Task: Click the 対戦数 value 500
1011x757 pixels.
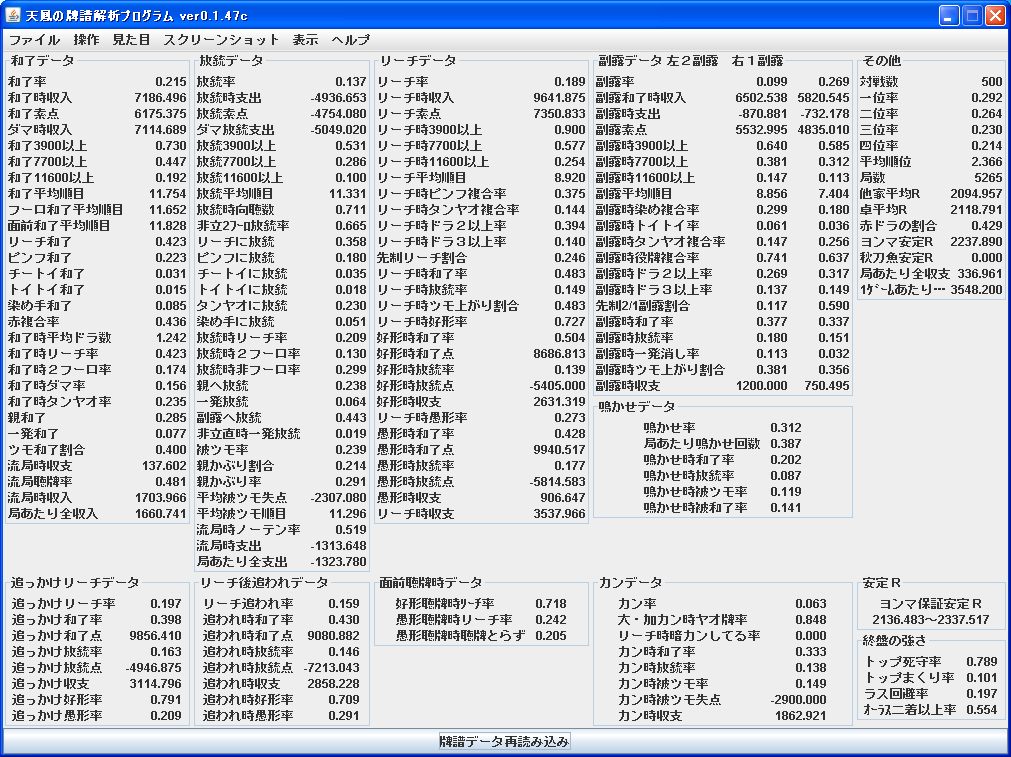Action: pos(992,82)
